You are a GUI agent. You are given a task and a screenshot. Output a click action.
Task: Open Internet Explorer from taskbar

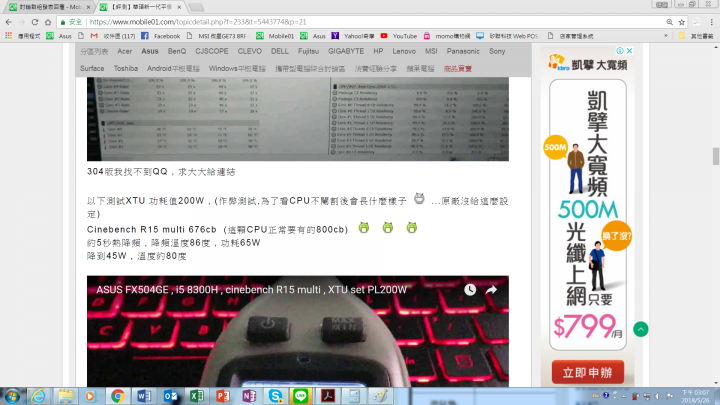[x=39, y=396]
